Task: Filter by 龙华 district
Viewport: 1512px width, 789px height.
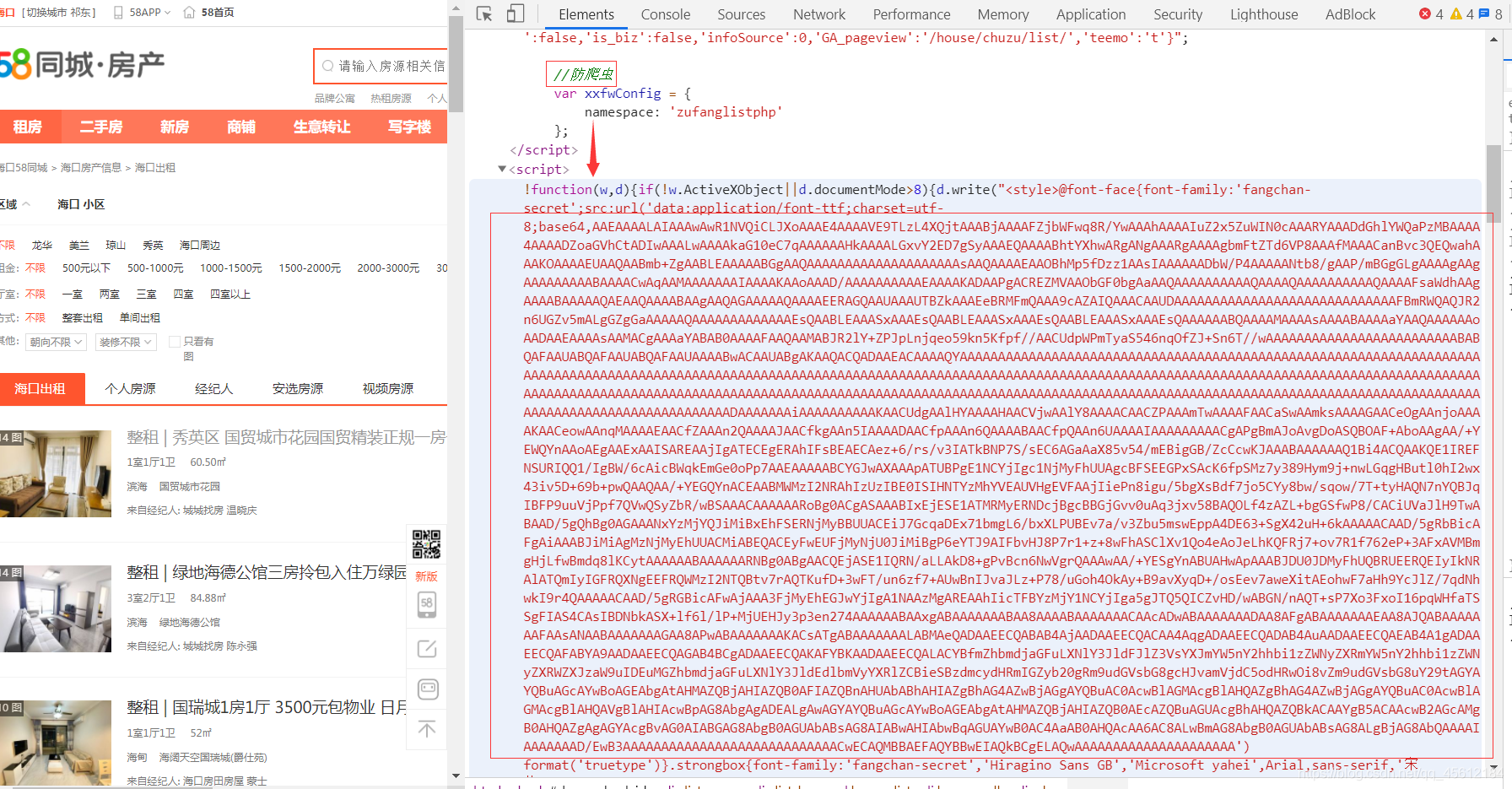Action: [42, 245]
